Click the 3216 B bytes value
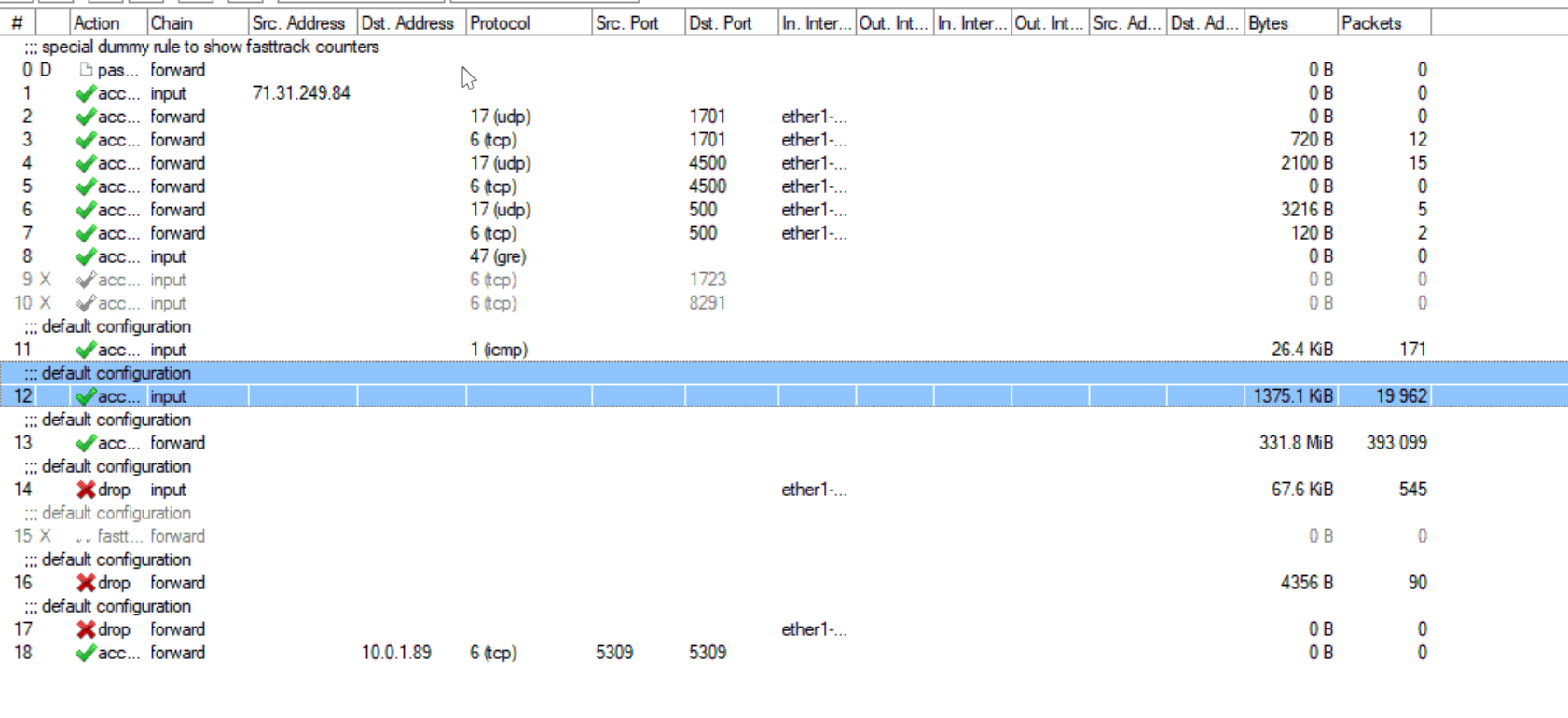 coord(1307,210)
